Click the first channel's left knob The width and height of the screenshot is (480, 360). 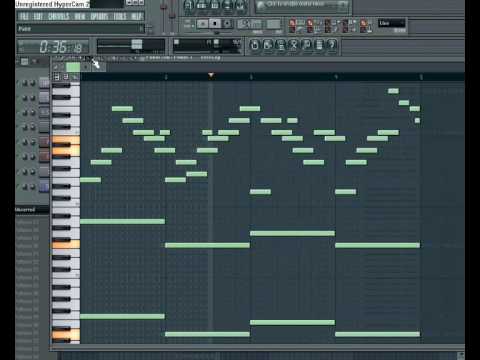click(25, 83)
